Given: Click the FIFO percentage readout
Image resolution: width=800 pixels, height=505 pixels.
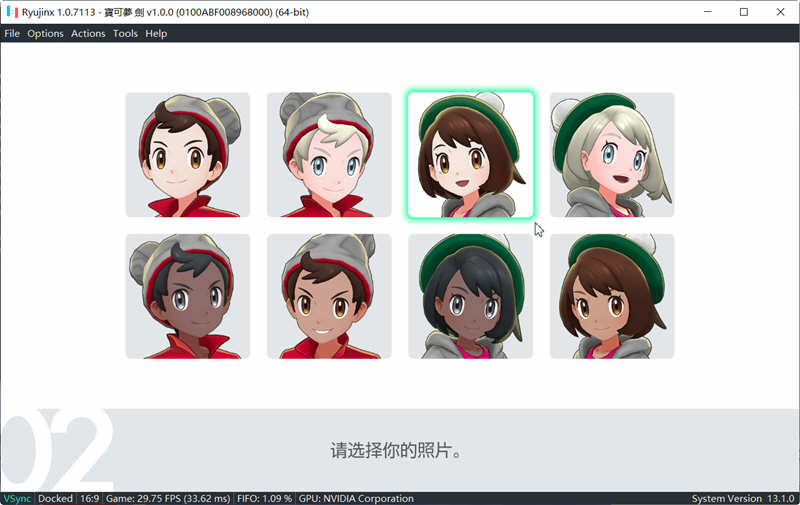Looking at the screenshot, I should tap(264, 498).
